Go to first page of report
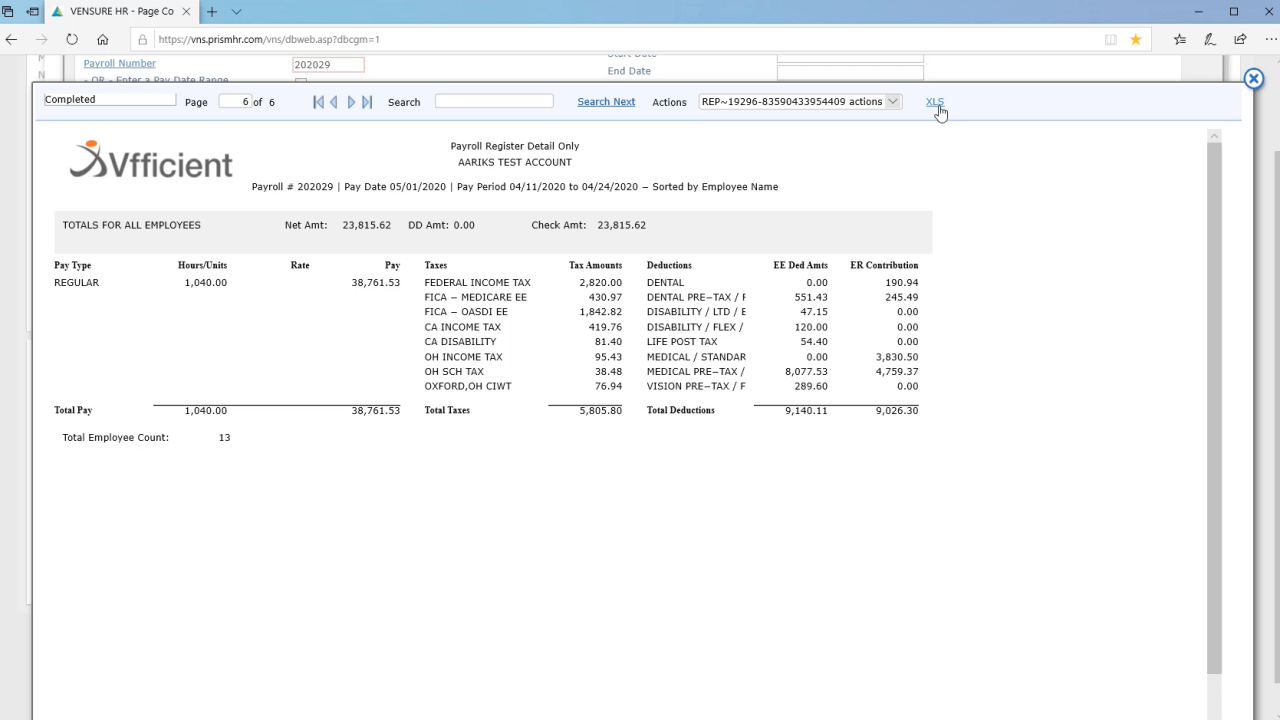 pos(318,102)
